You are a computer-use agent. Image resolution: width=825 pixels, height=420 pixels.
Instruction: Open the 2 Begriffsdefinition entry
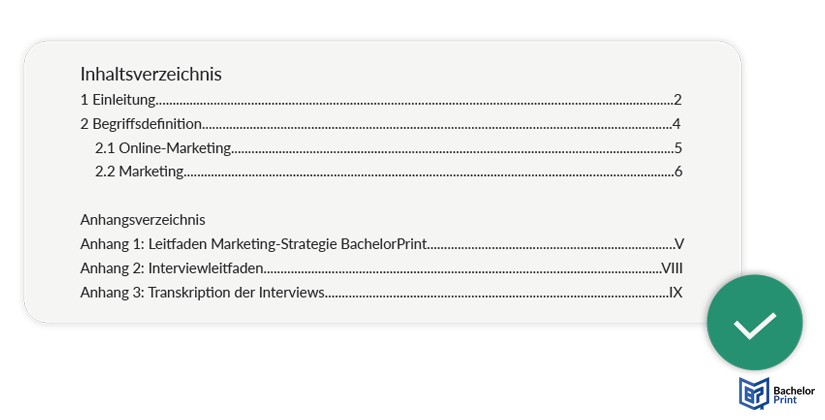(381, 124)
